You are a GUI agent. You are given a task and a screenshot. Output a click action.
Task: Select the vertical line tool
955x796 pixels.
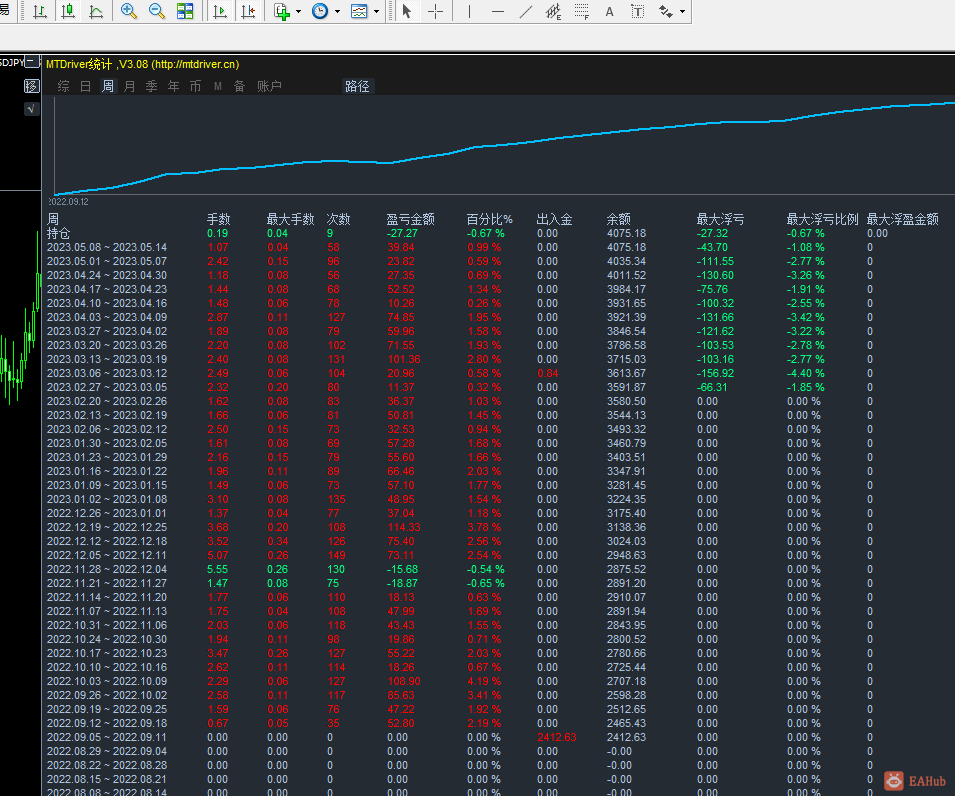(x=469, y=12)
